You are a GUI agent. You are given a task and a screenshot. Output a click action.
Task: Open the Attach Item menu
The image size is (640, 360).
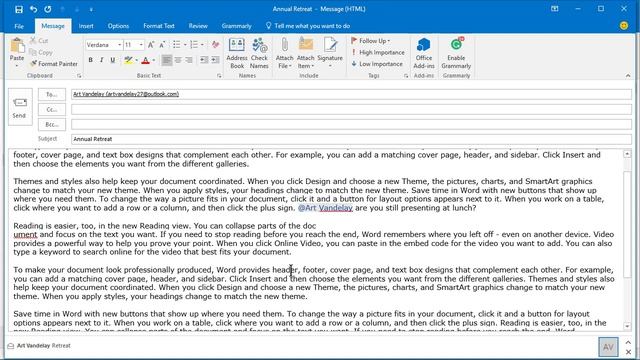(305, 53)
